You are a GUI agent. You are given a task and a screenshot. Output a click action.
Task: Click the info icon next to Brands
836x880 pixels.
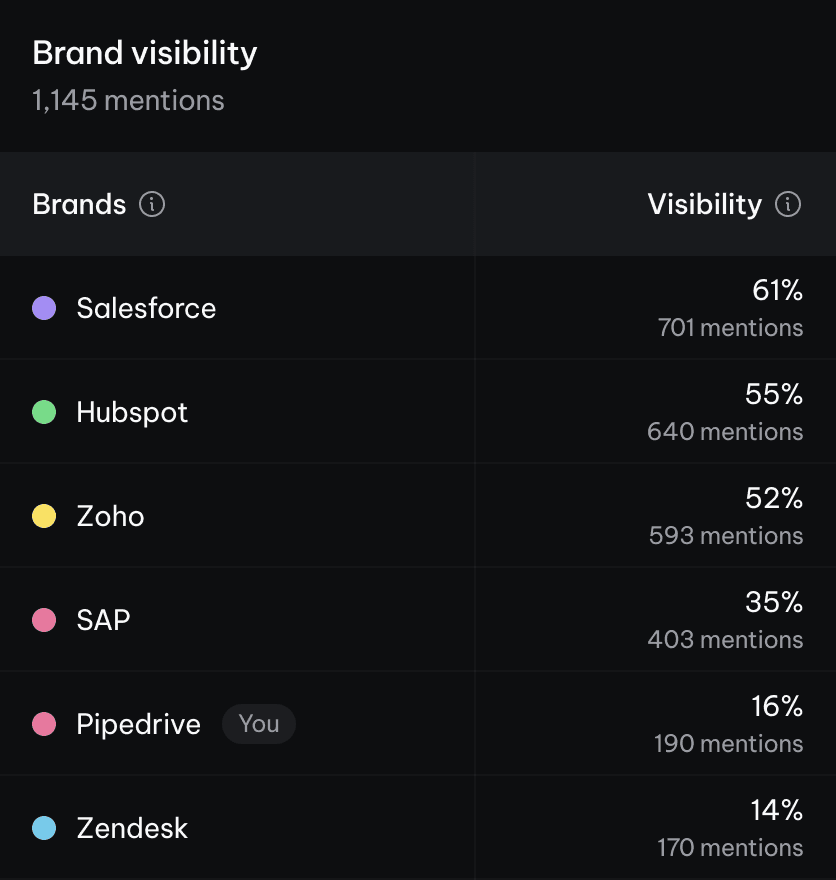[152, 205]
